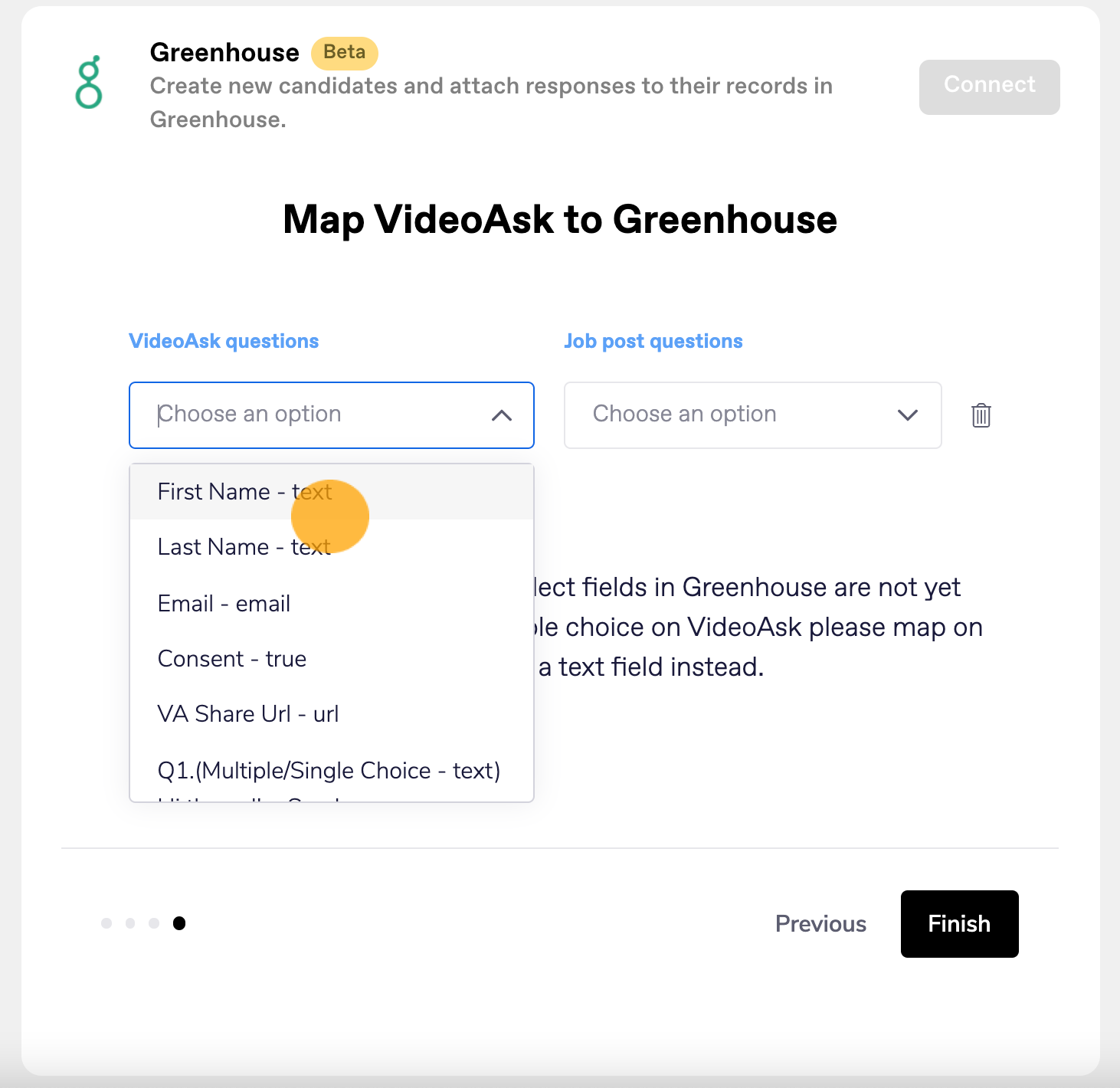The height and width of the screenshot is (1088, 1120).
Task: Choose 'Q1.(Multiple/Single Choice - text)' option
Action: point(332,771)
